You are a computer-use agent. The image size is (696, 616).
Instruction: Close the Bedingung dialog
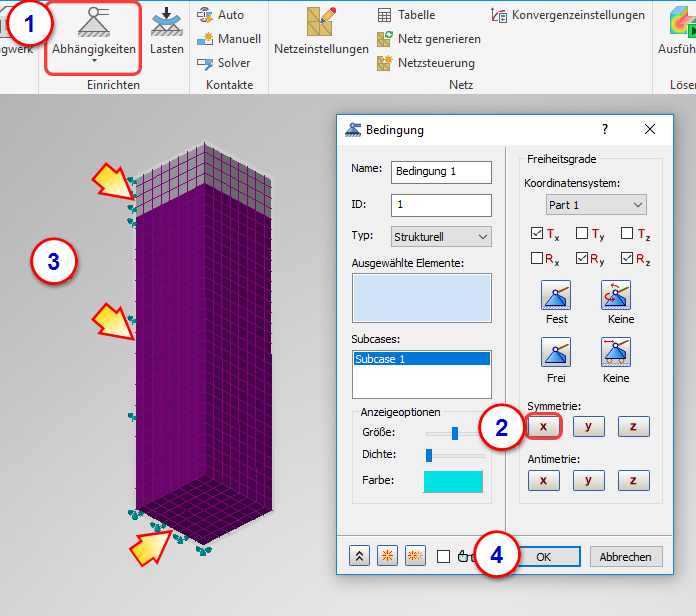(650, 129)
